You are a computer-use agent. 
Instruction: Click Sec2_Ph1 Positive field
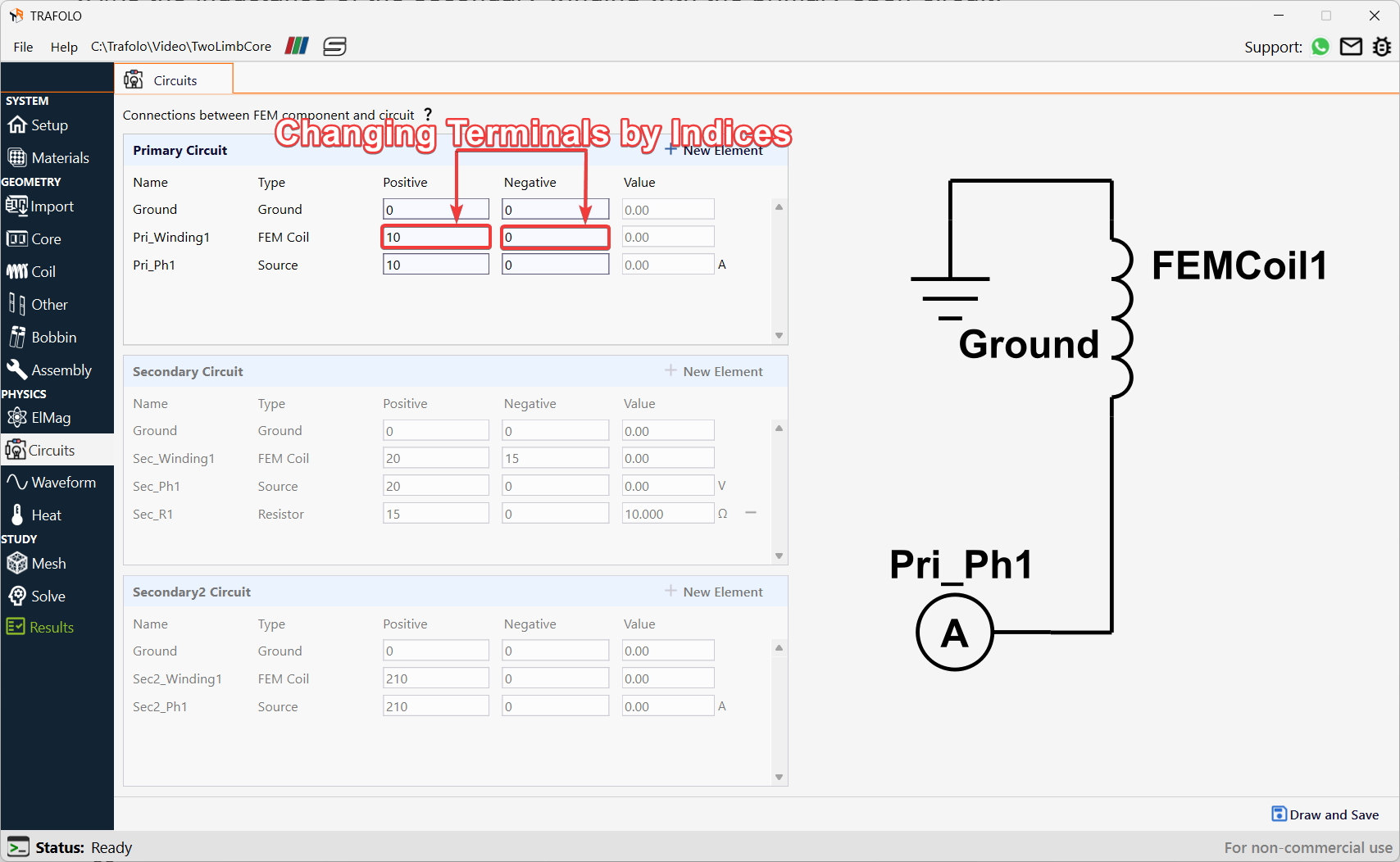(x=436, y=706)
